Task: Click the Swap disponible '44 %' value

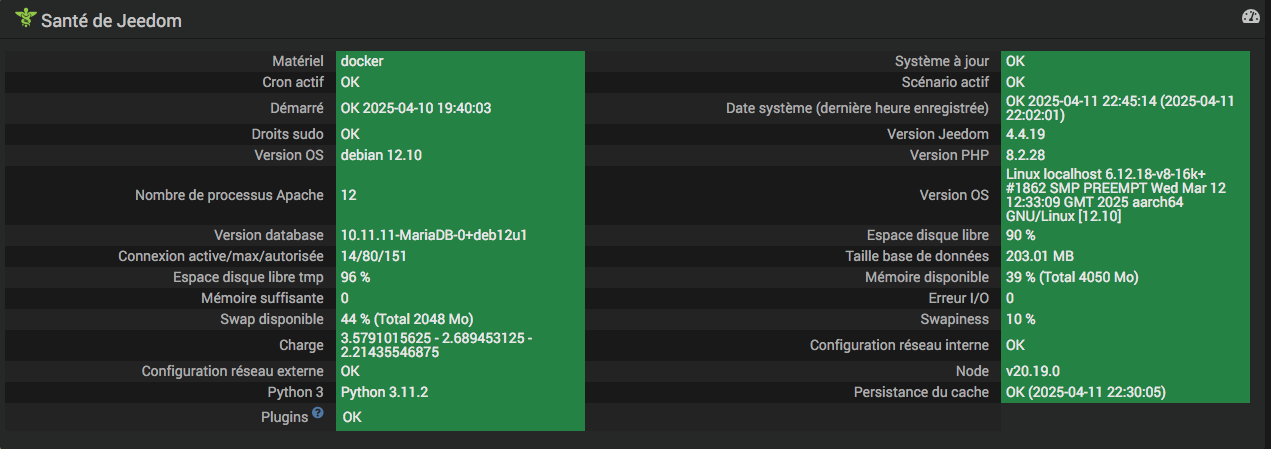Action: click(x=407, y=319)
